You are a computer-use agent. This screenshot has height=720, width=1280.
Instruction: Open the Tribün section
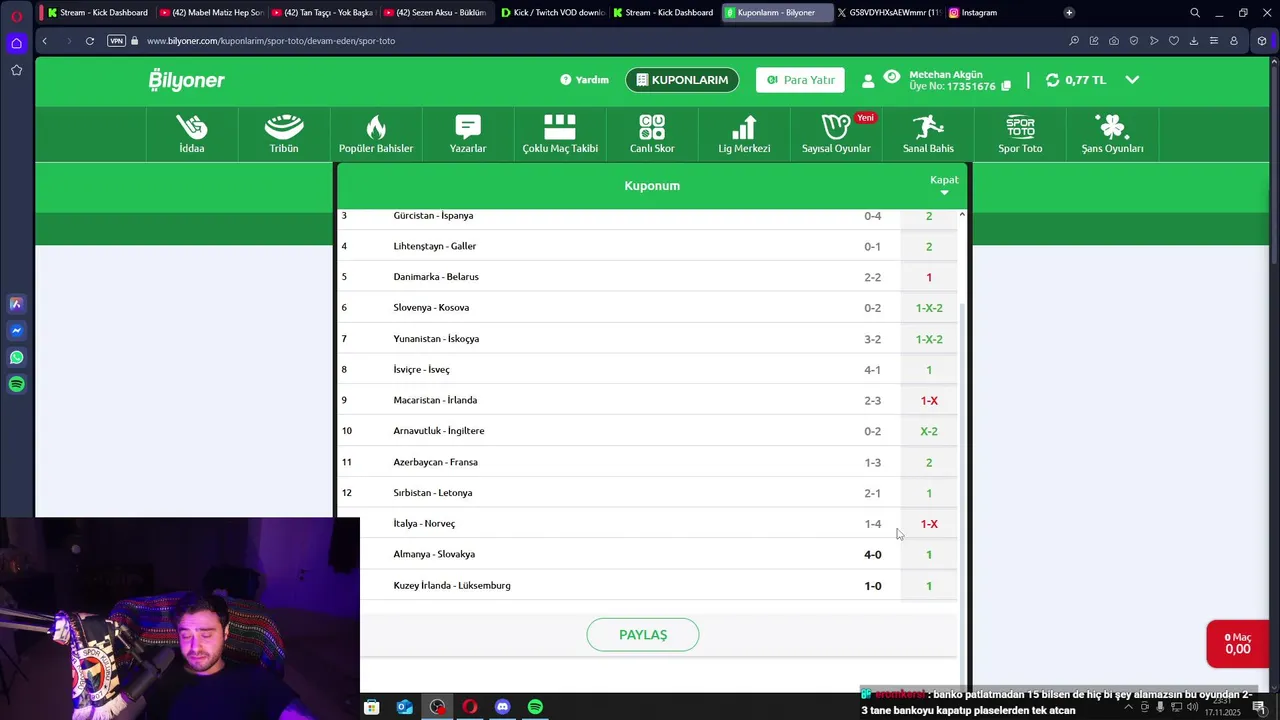[284, 134]
